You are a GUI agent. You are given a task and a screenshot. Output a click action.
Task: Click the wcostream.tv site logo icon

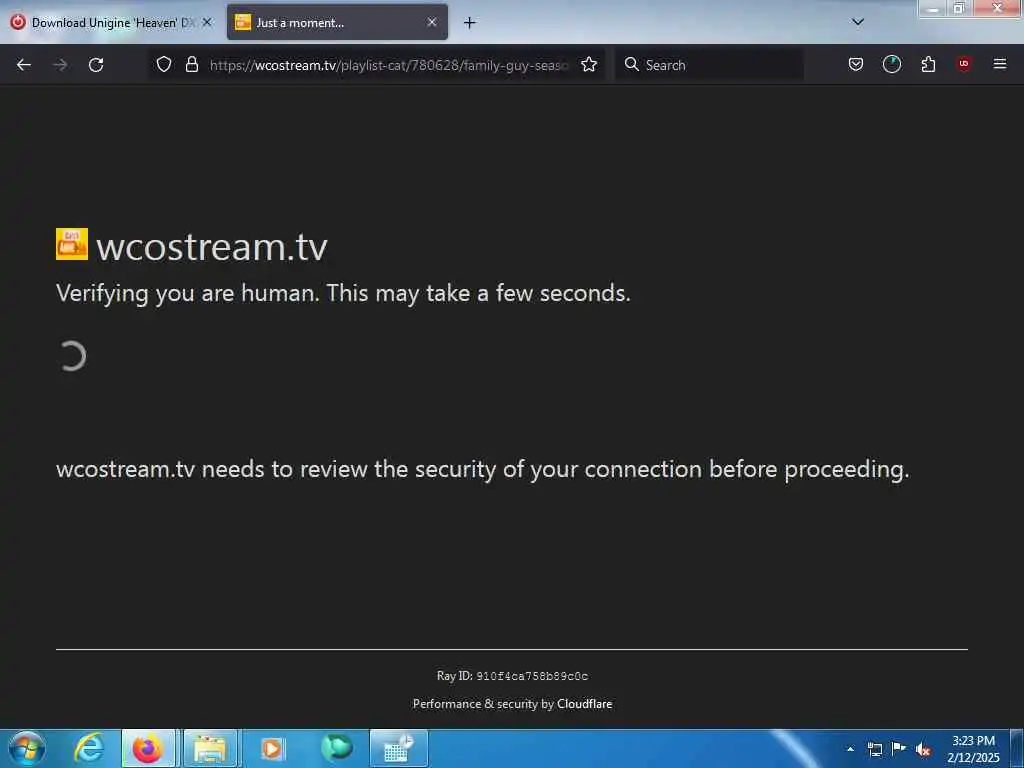[x=72, y=244]
